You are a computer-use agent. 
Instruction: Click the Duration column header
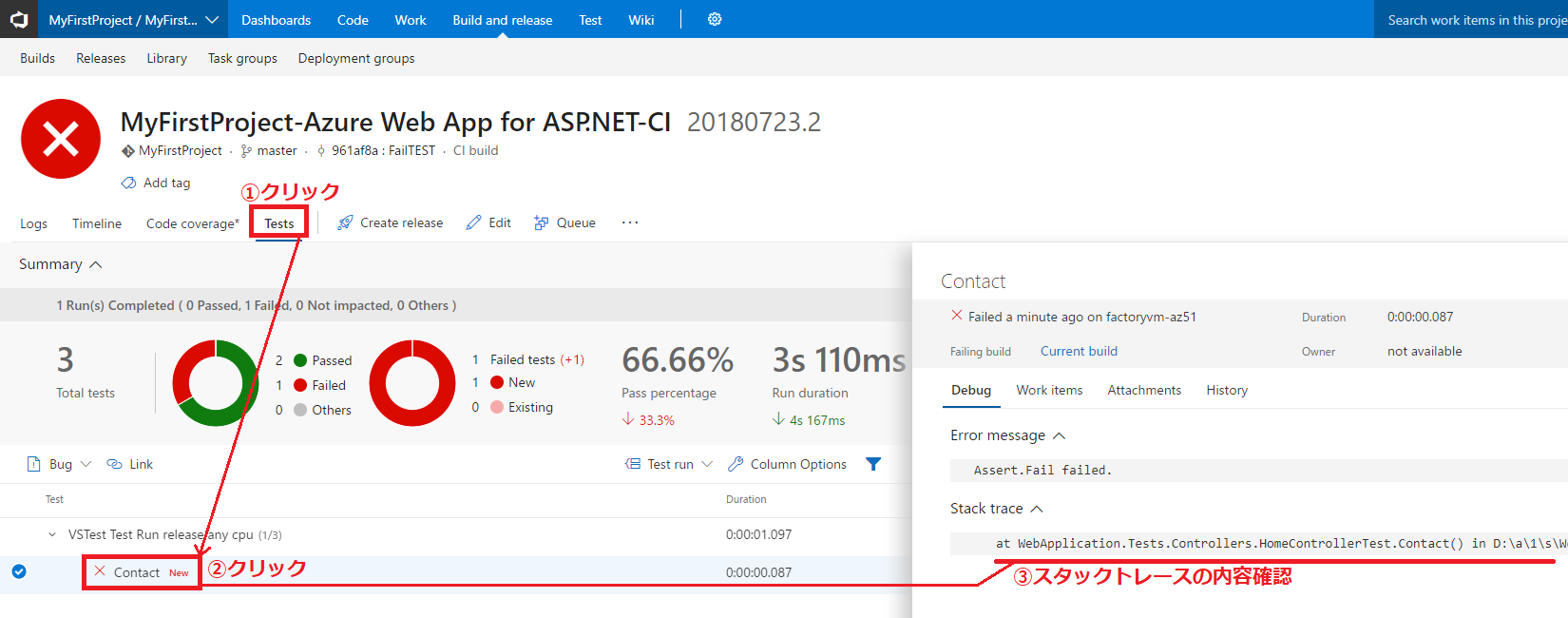click(746, 499)
